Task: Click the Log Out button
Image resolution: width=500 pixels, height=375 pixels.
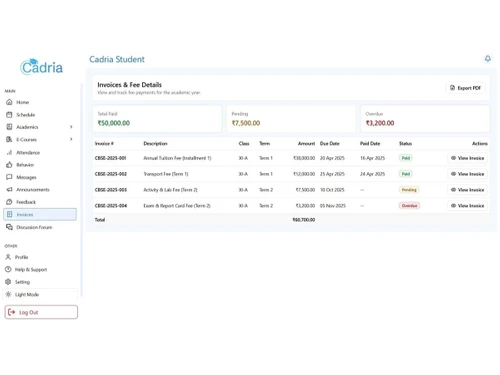Action: click(x=41, y=312)
